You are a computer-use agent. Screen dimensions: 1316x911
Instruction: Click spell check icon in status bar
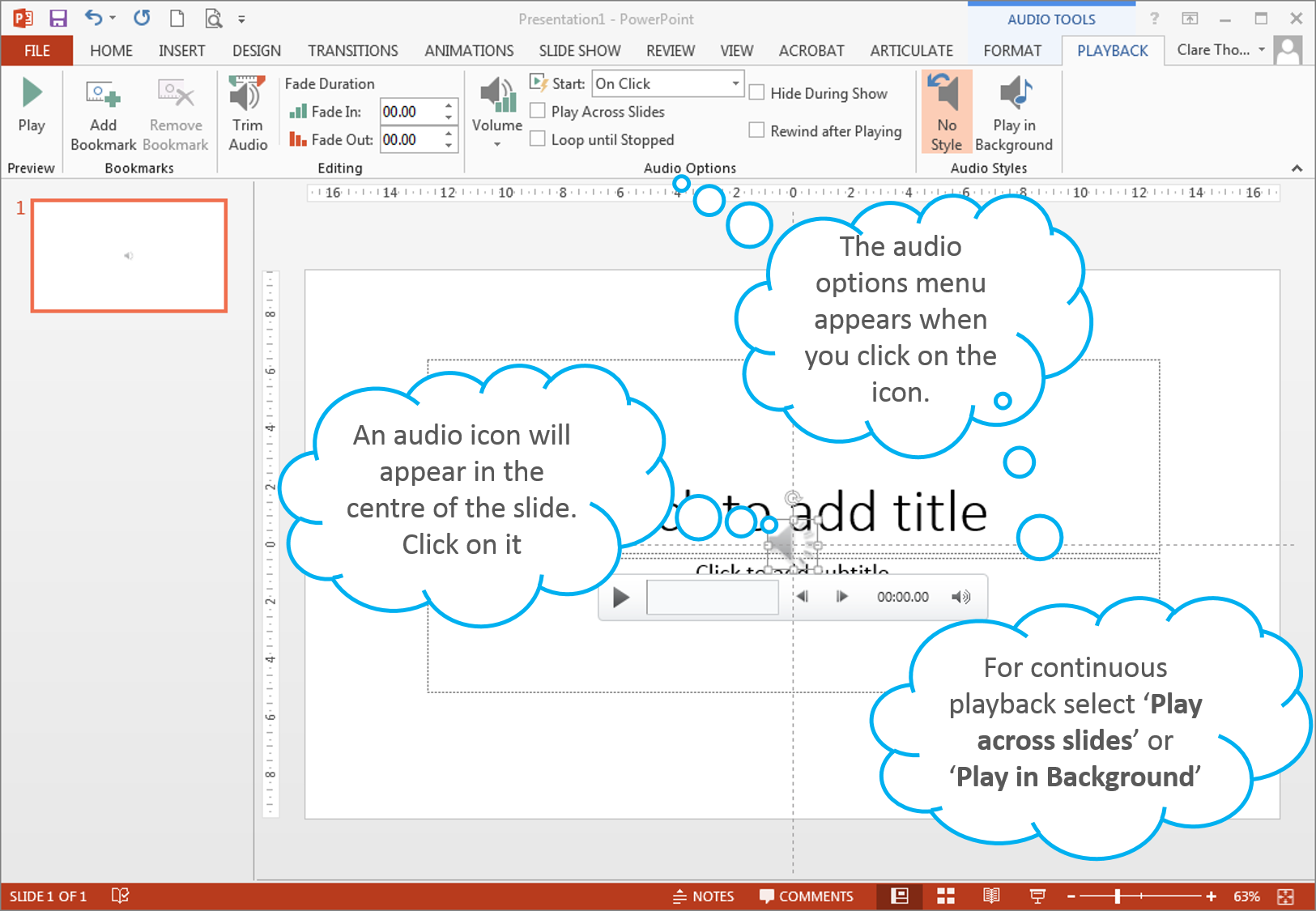tap(120, 896)
